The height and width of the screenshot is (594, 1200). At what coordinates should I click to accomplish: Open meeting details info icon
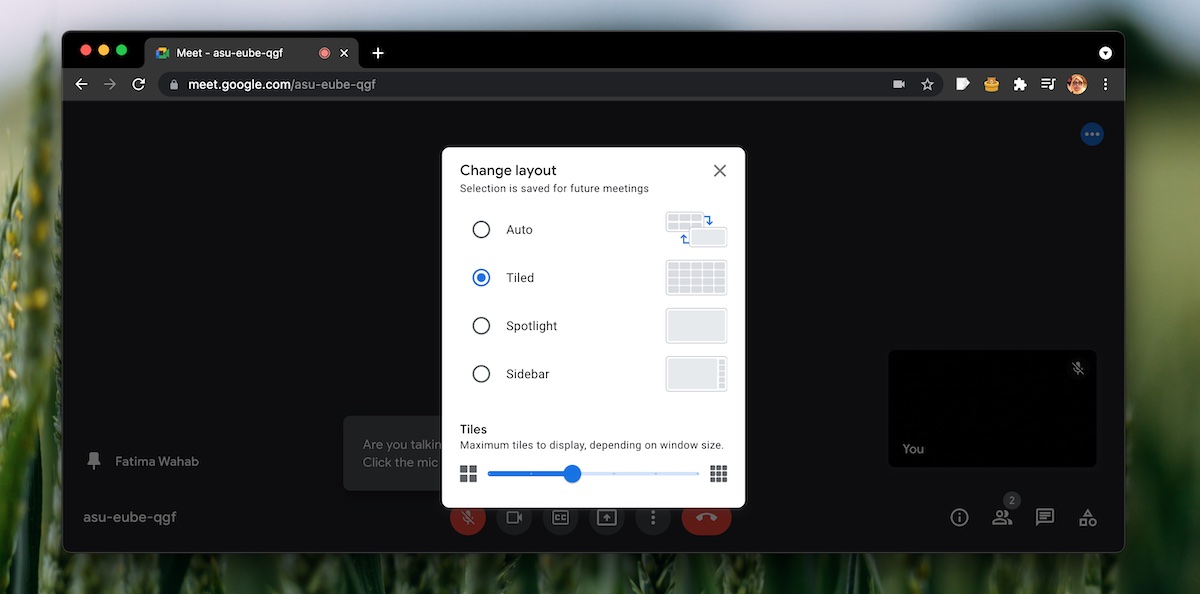click(x=959, y=518)
